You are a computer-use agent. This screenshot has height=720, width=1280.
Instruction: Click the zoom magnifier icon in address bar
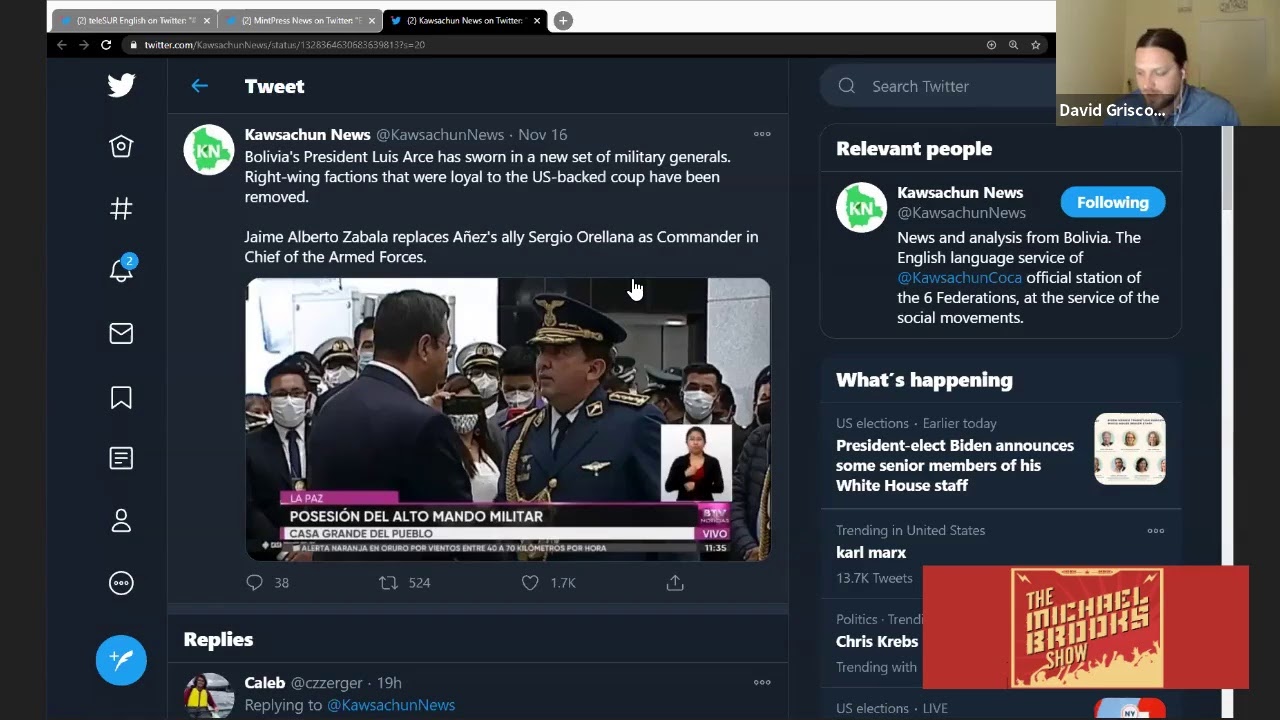1013,45
